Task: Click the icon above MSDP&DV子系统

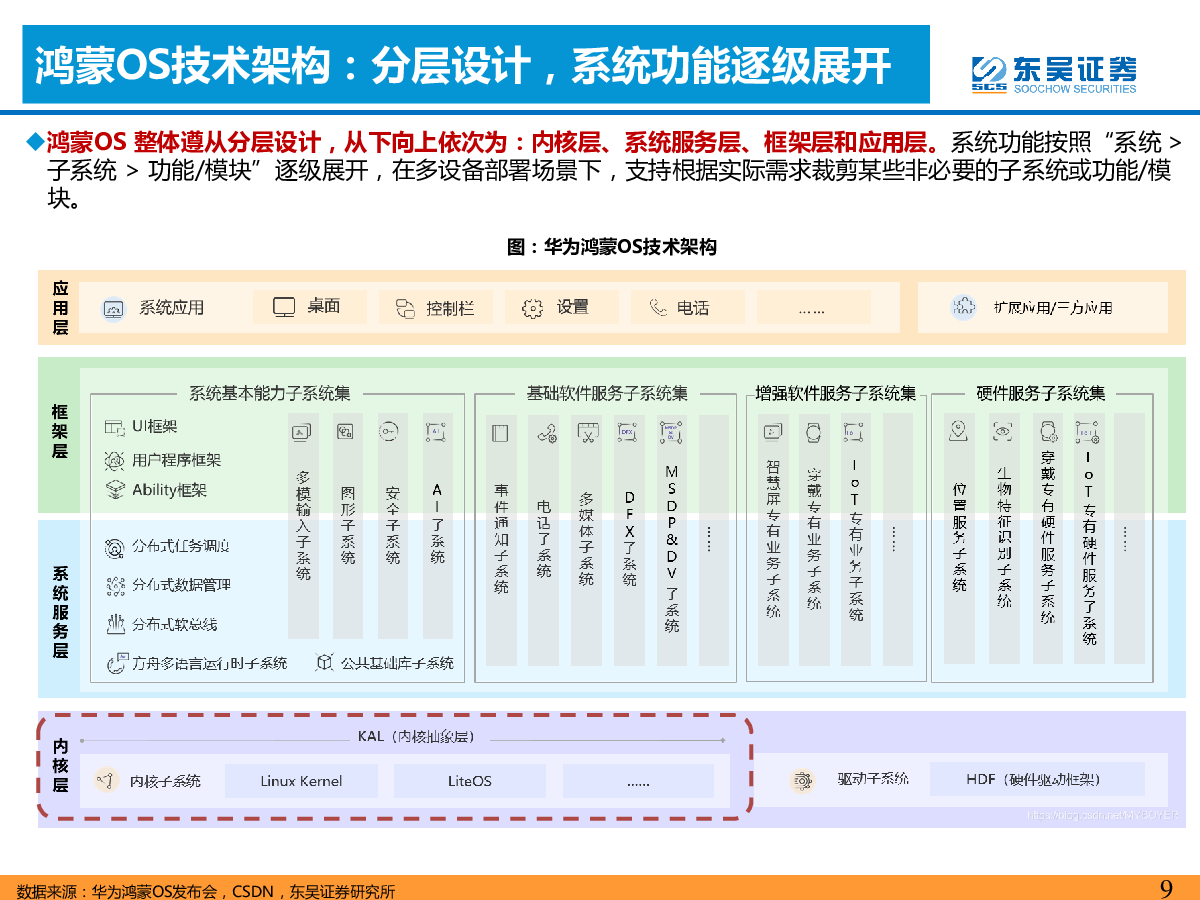Action: tap(671, 432)
